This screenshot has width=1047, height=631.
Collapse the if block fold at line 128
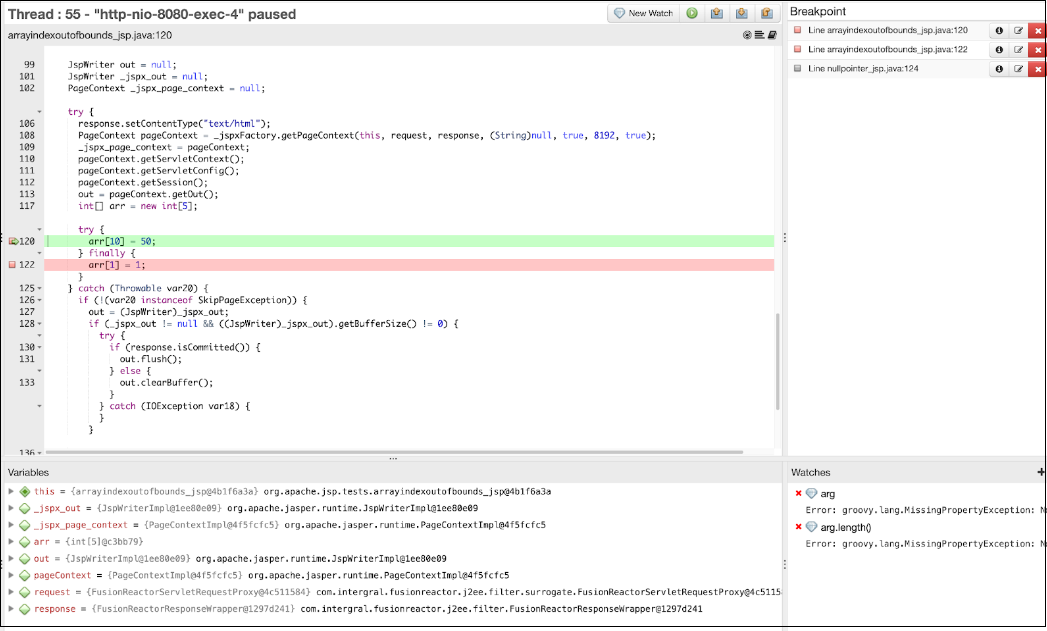pyautogui.click(x=39, y=324)
